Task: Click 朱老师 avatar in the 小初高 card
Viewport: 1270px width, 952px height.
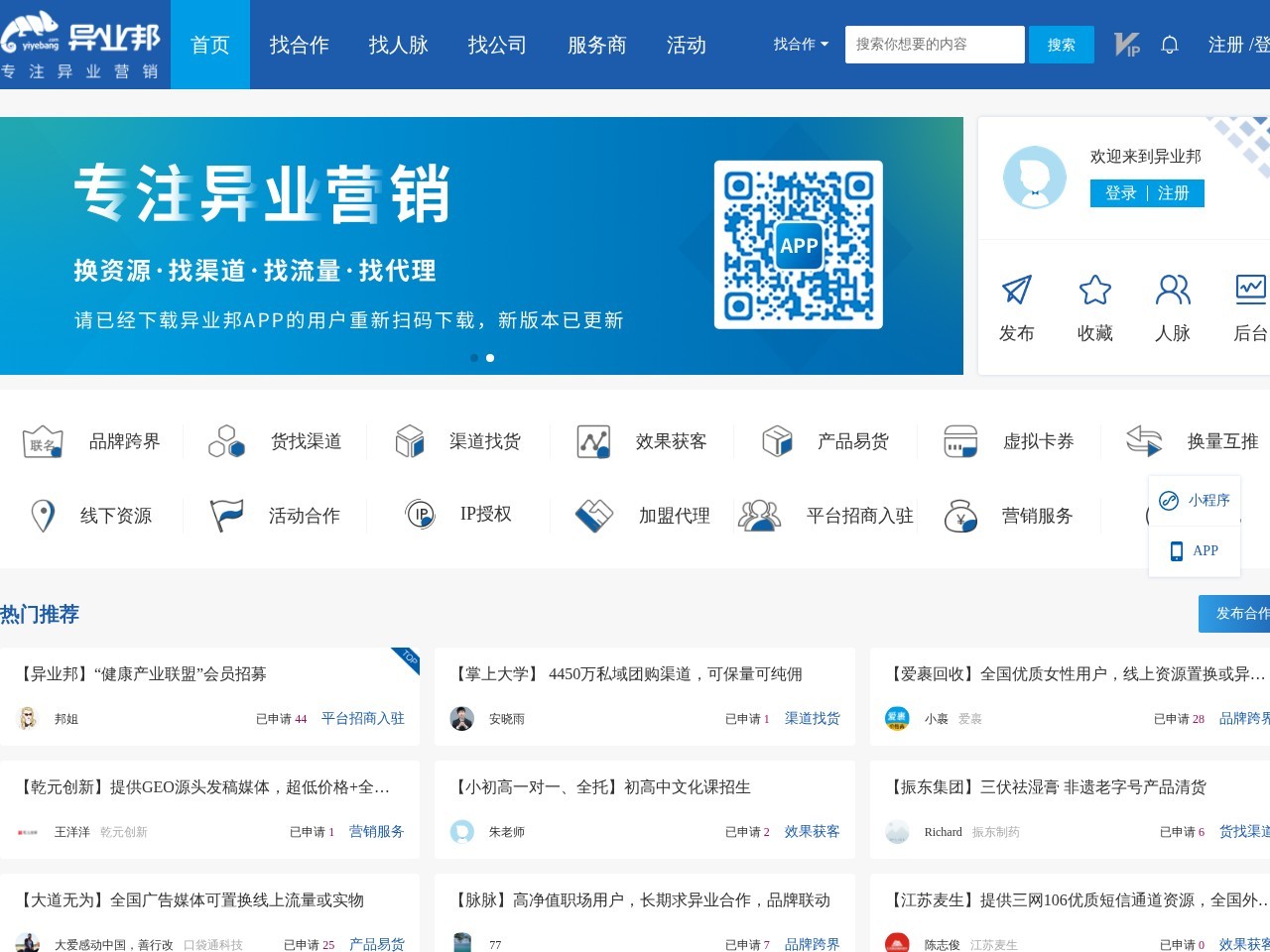Action: coord(462,832)
